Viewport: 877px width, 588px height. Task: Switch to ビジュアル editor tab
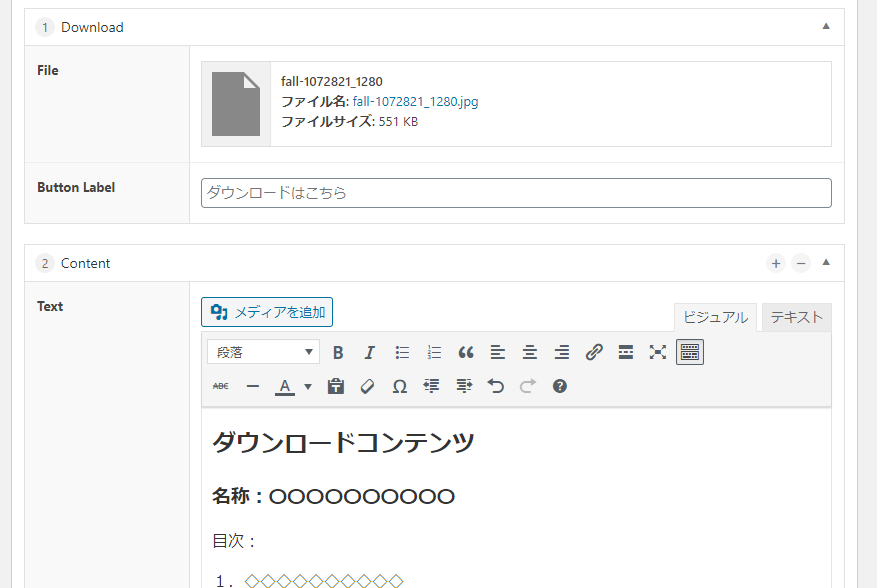tap(715, 317)
